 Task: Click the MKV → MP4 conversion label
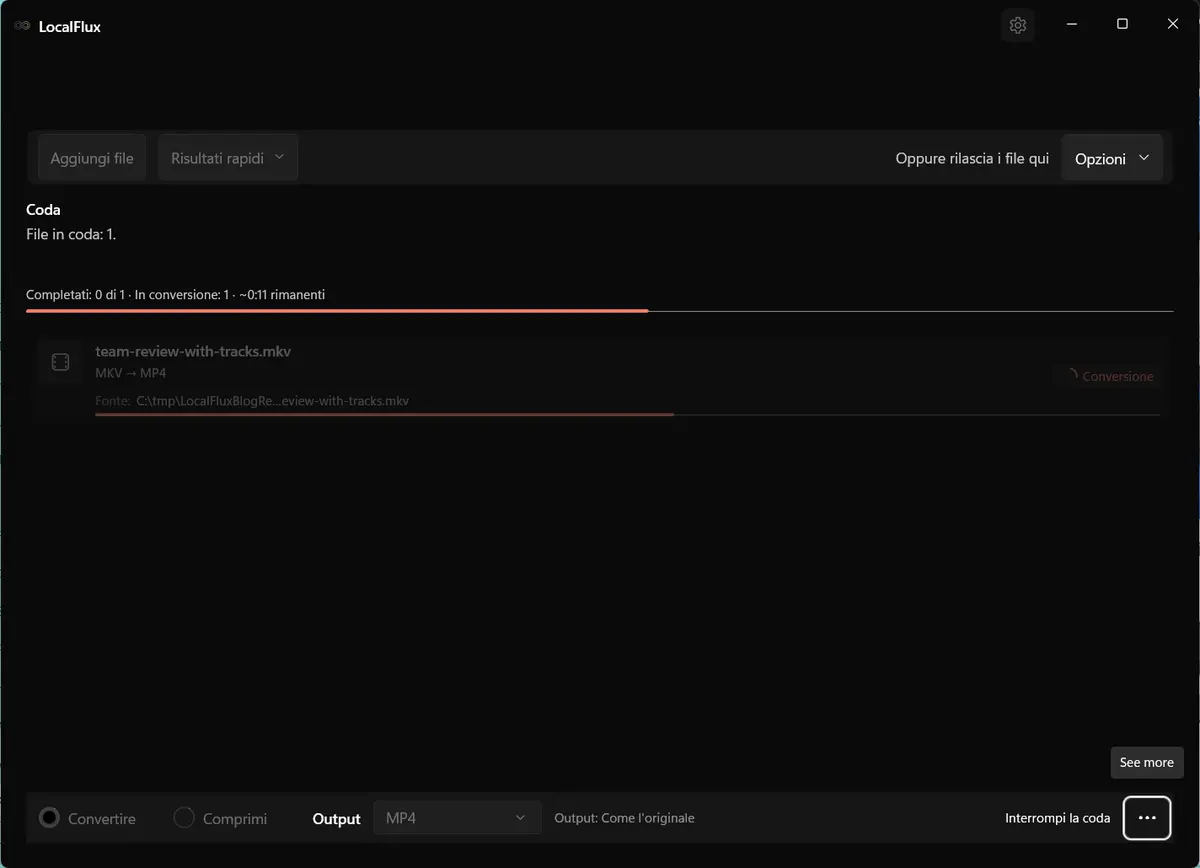pyautogui.click(x=131, y=373)
